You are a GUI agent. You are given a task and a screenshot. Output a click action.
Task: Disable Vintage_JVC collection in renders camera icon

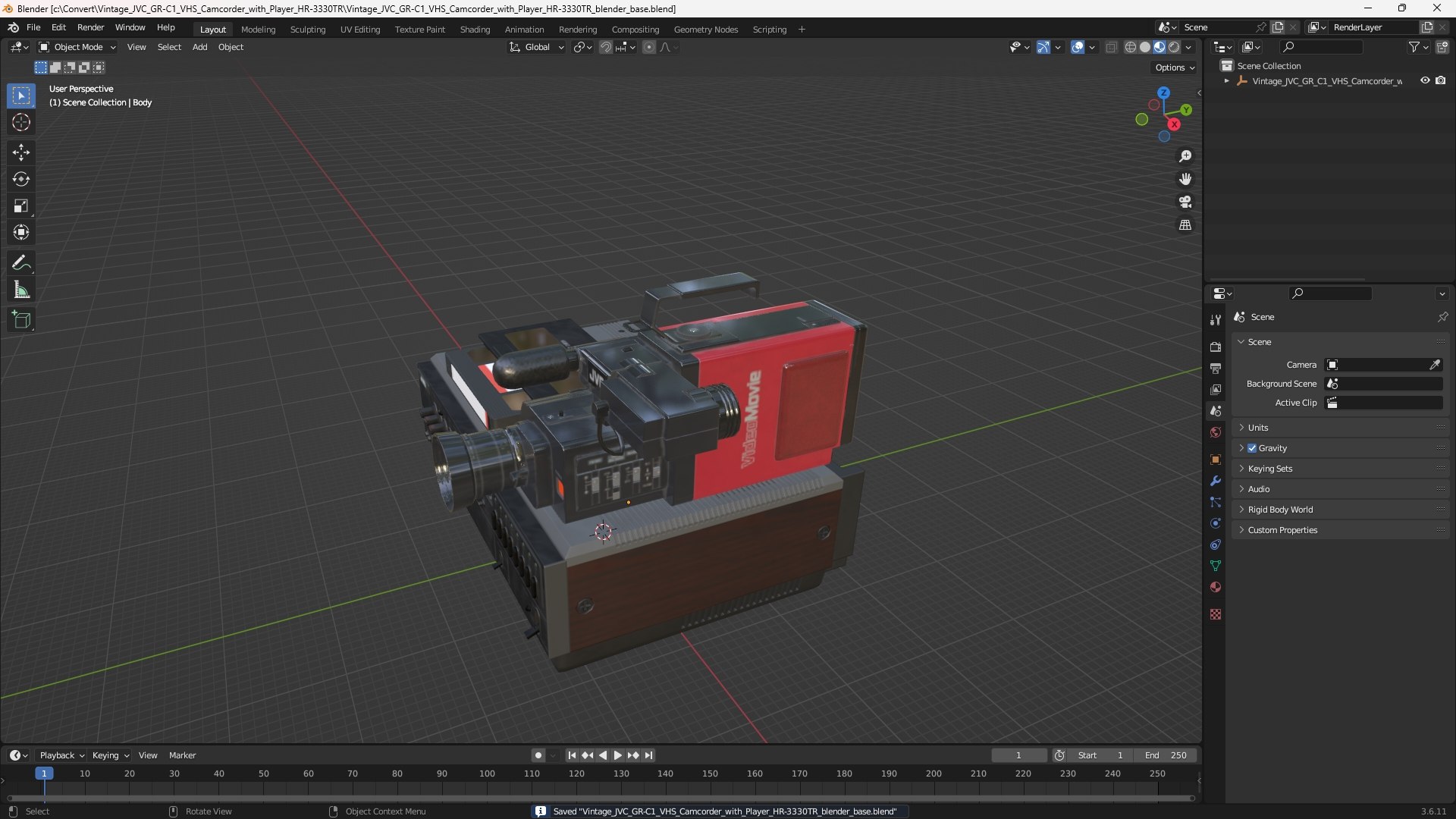coord(1440,80)
